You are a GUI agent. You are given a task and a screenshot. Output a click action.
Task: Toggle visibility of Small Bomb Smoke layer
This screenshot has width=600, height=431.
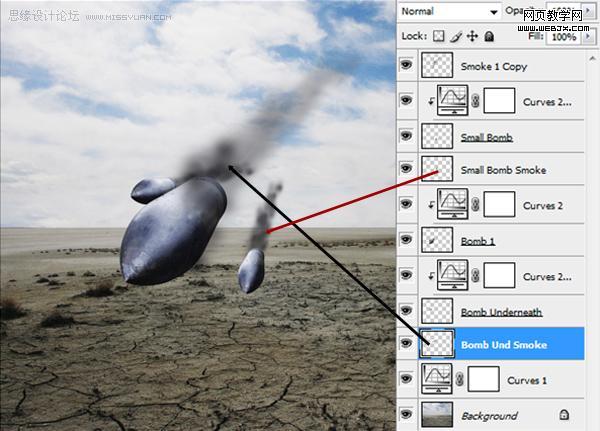tap(406, 168)
